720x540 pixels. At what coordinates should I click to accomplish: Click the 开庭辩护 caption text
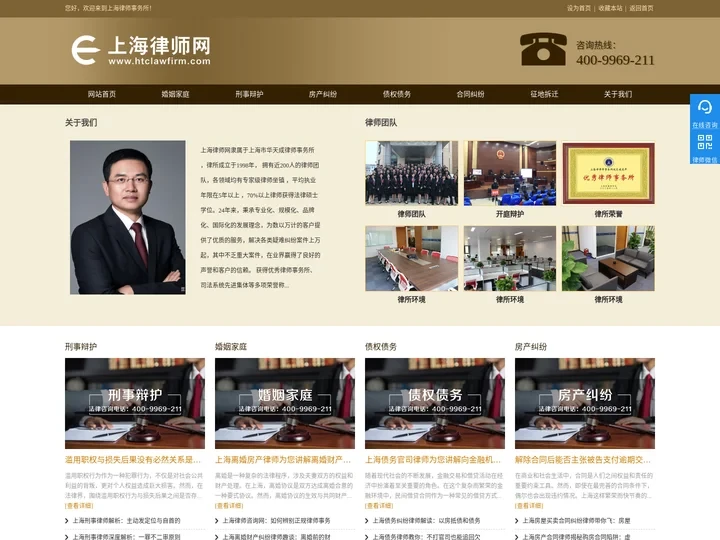click(x=510, y=214)
